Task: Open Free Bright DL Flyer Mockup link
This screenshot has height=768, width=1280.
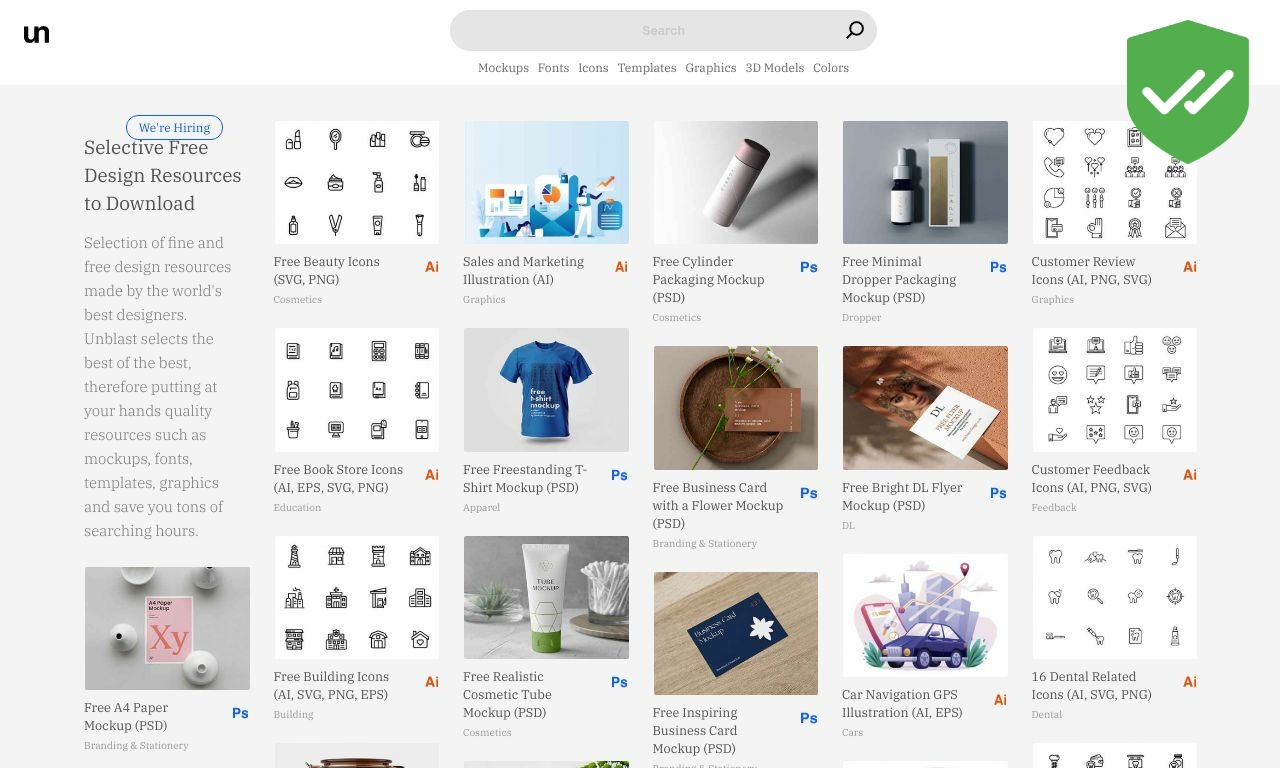Action: tap(902, 496)
